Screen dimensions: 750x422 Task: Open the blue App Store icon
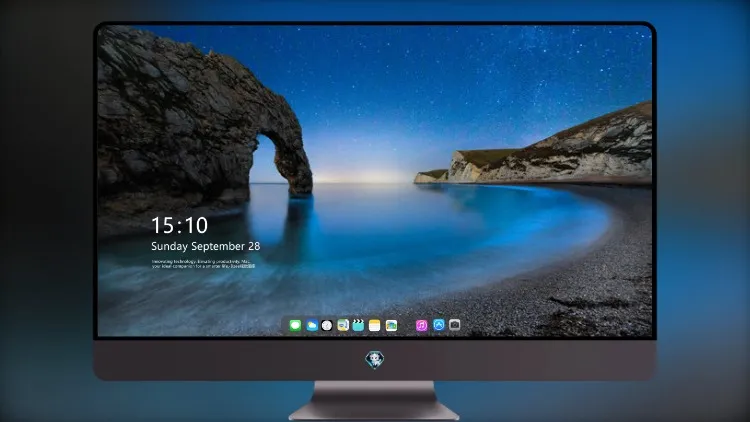(439, 325)
